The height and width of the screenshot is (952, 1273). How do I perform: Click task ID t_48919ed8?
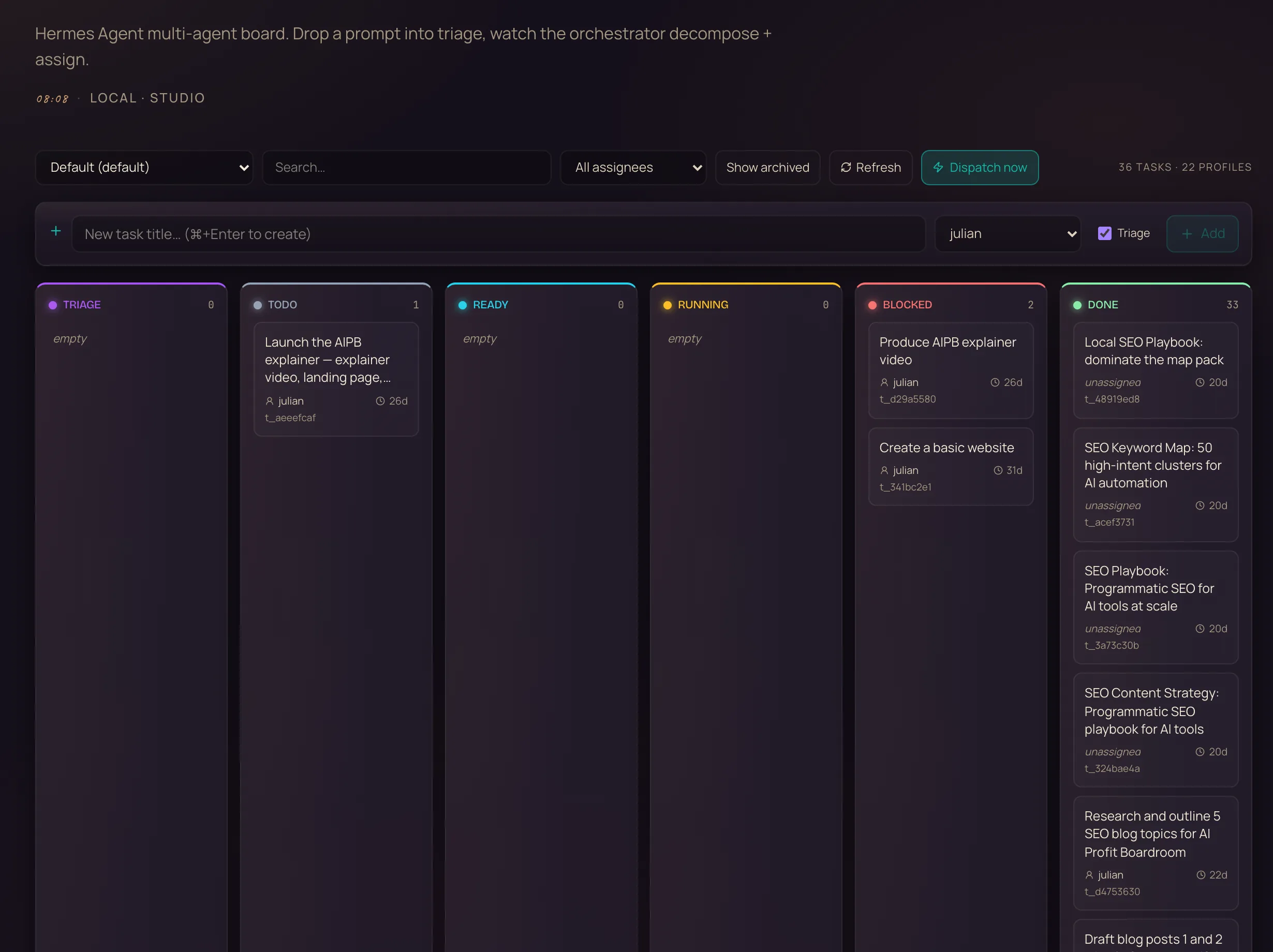(x=1112, y=399)
